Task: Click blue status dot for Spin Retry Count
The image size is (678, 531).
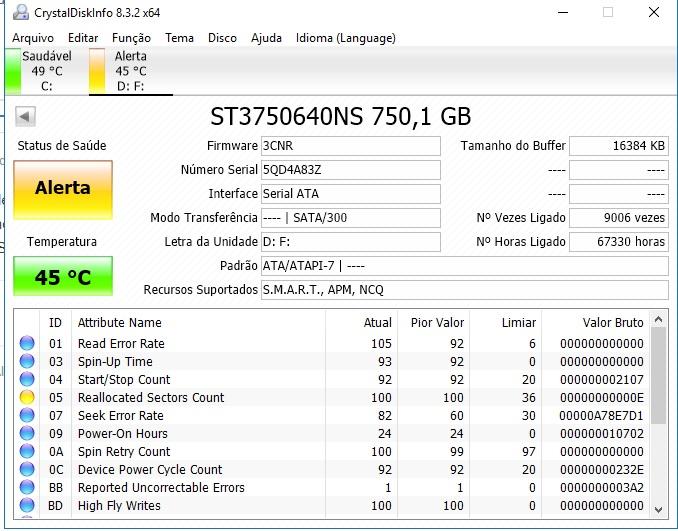Action: pyautogui.click(x=27, y=451)
